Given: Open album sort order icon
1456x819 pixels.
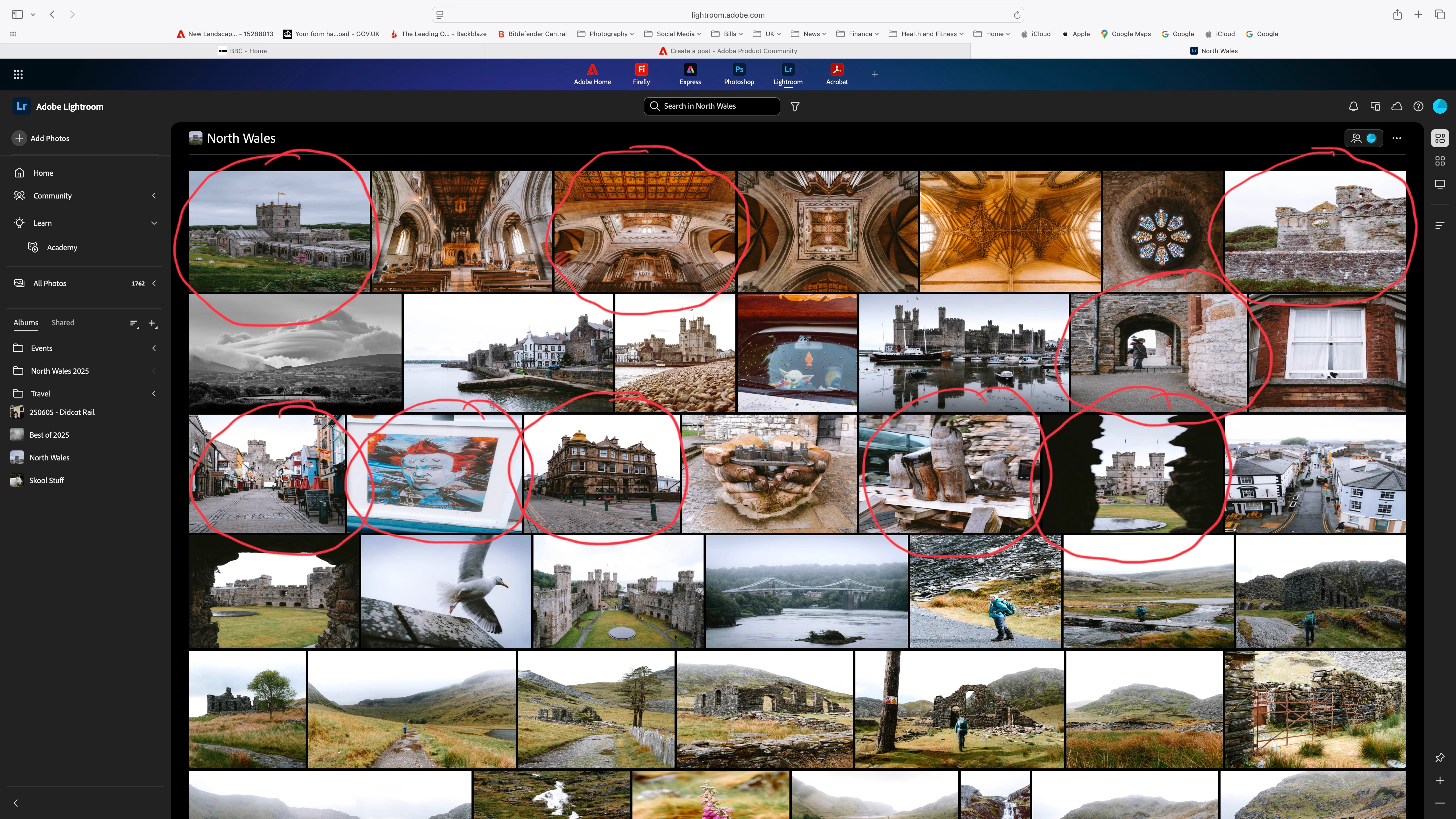Looking at the screenshot, I should pos(134,323).
